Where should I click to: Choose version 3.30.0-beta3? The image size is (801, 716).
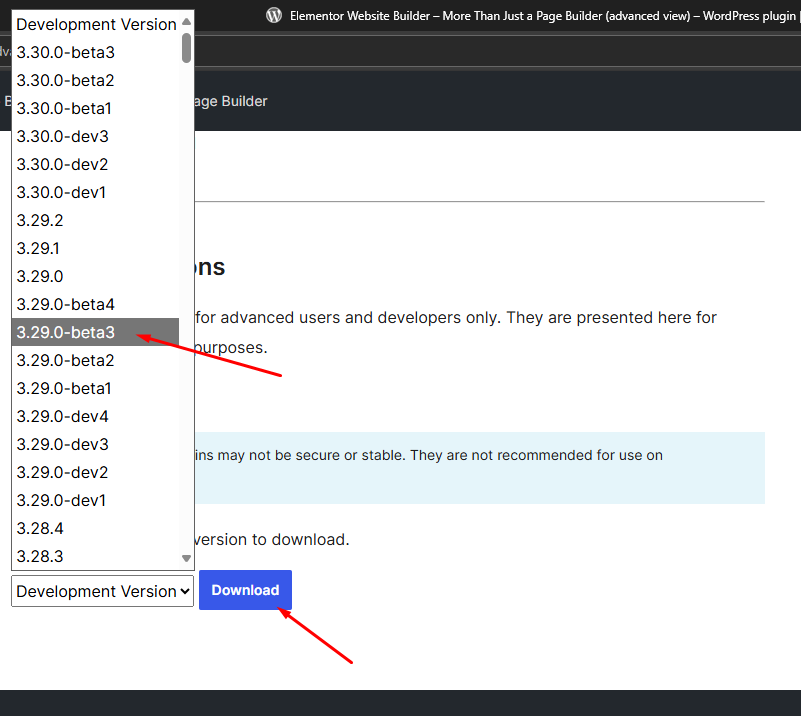click(96, 52)
